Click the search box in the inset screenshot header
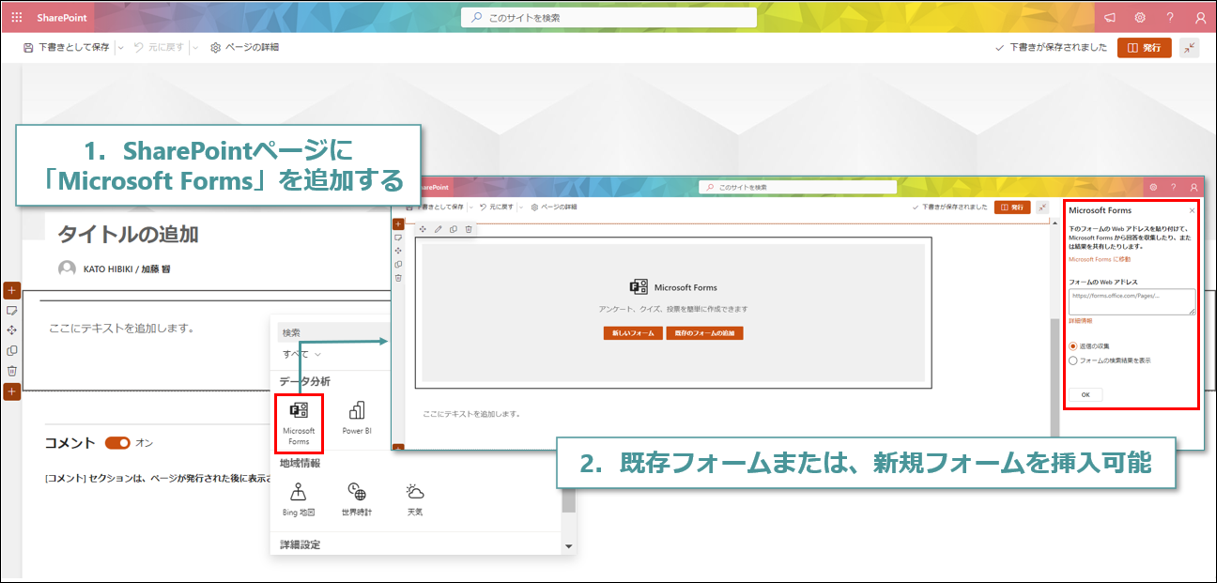The image size is (1217, 583). 797,187
